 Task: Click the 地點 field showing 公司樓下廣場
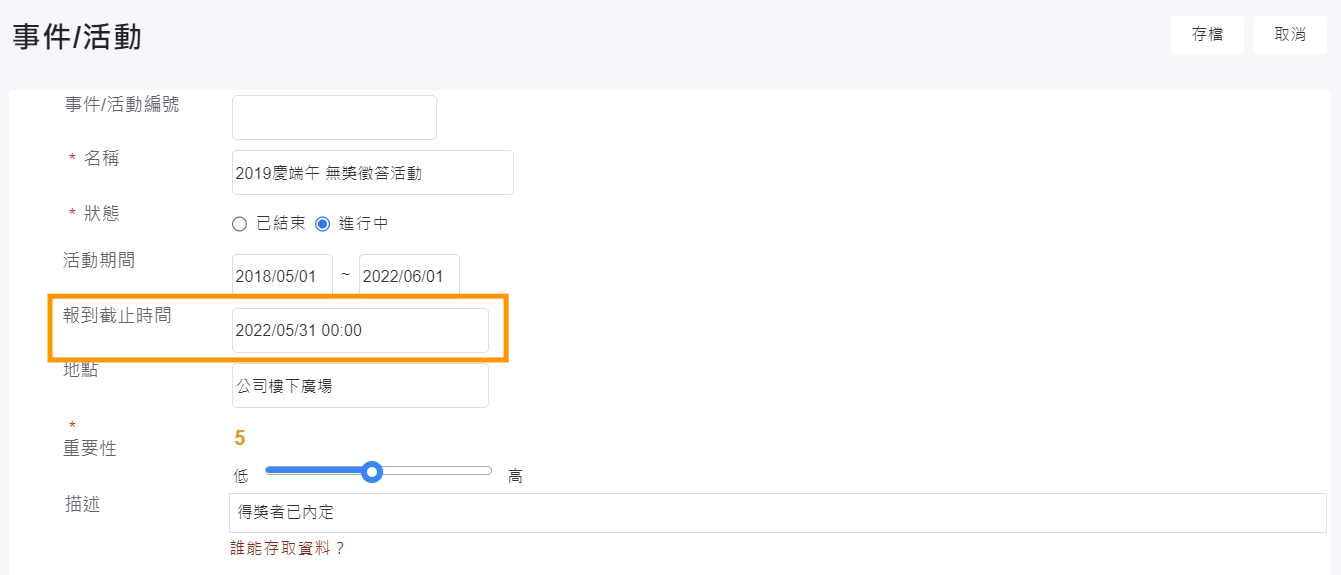coord(360,386)
